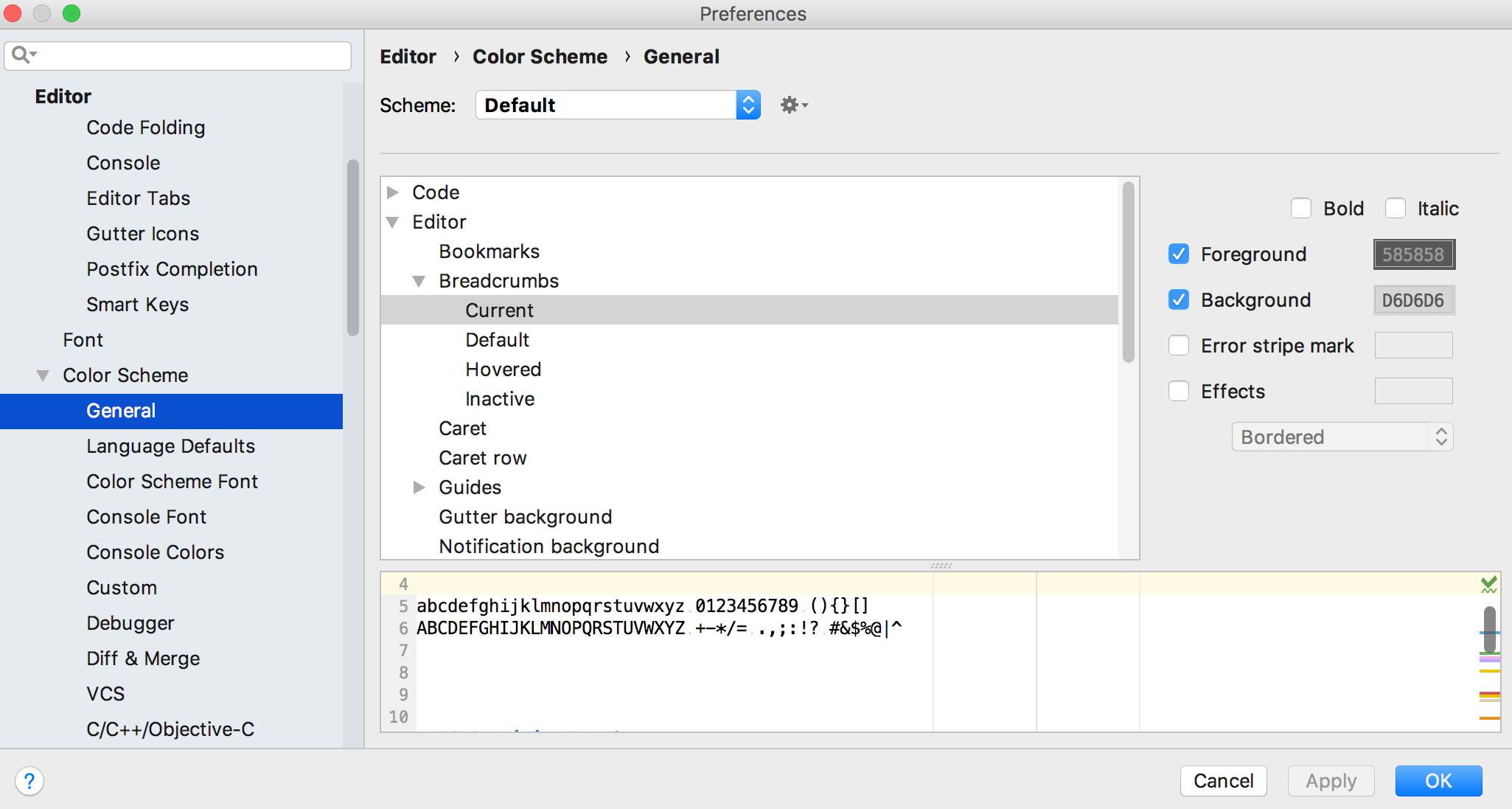Screen dimensions: 1512x809
Task: Click the Scheme dropdown blue stepper arrows
Action: click(748, 105)
